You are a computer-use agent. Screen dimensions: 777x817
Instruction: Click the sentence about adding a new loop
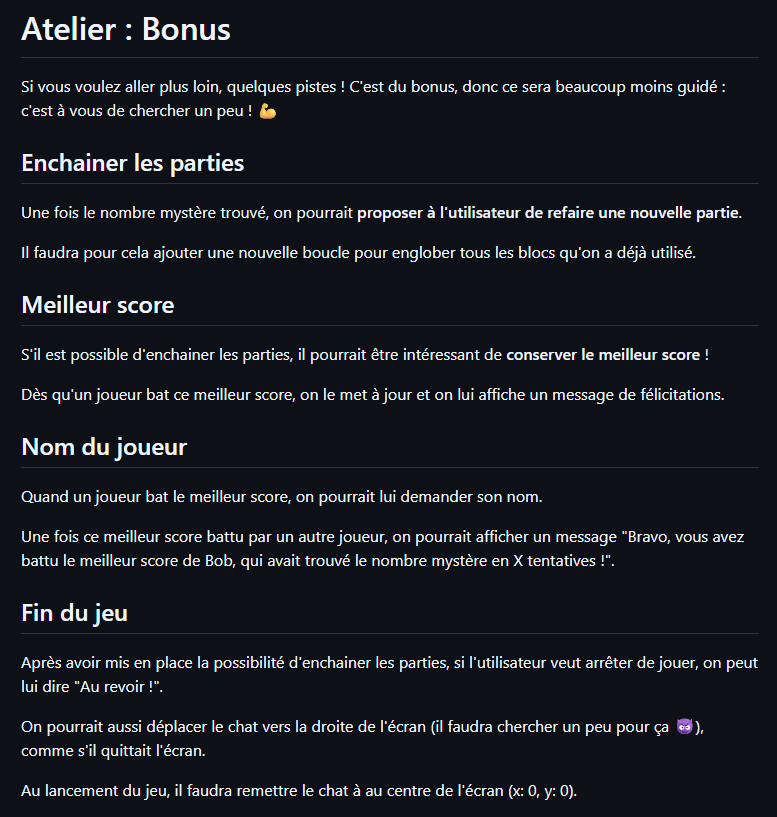point(357,252)
